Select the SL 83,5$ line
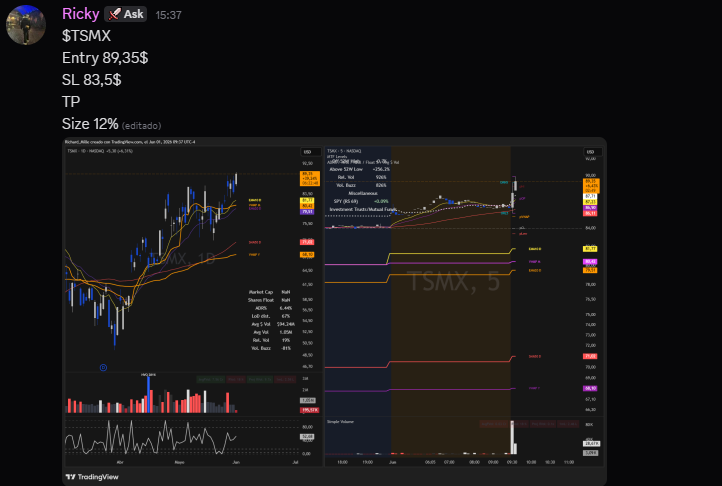 (92, 80)
